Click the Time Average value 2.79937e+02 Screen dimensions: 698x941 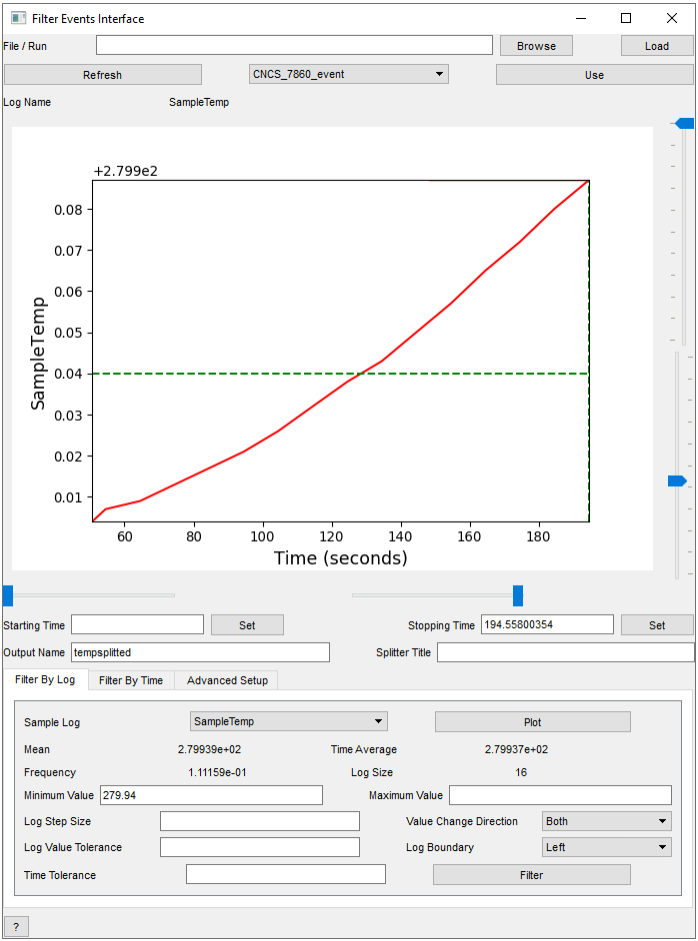[516, 749]
